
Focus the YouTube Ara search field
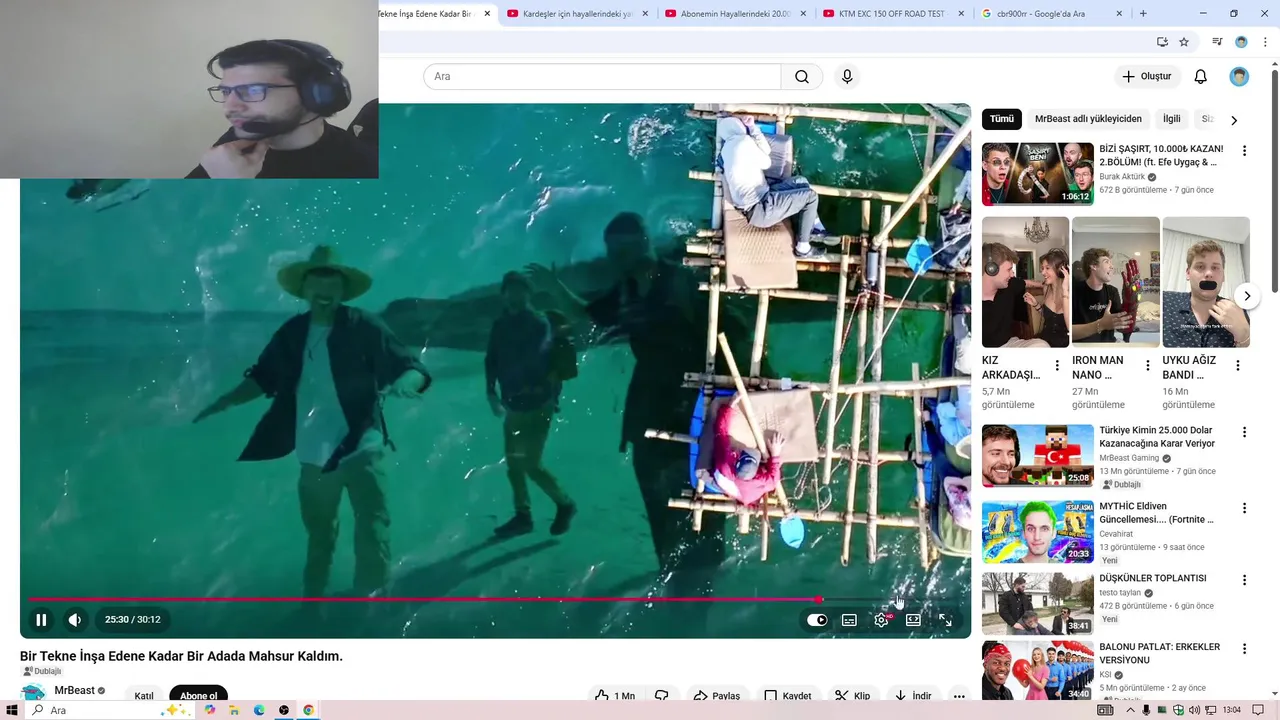coord(602,77)
